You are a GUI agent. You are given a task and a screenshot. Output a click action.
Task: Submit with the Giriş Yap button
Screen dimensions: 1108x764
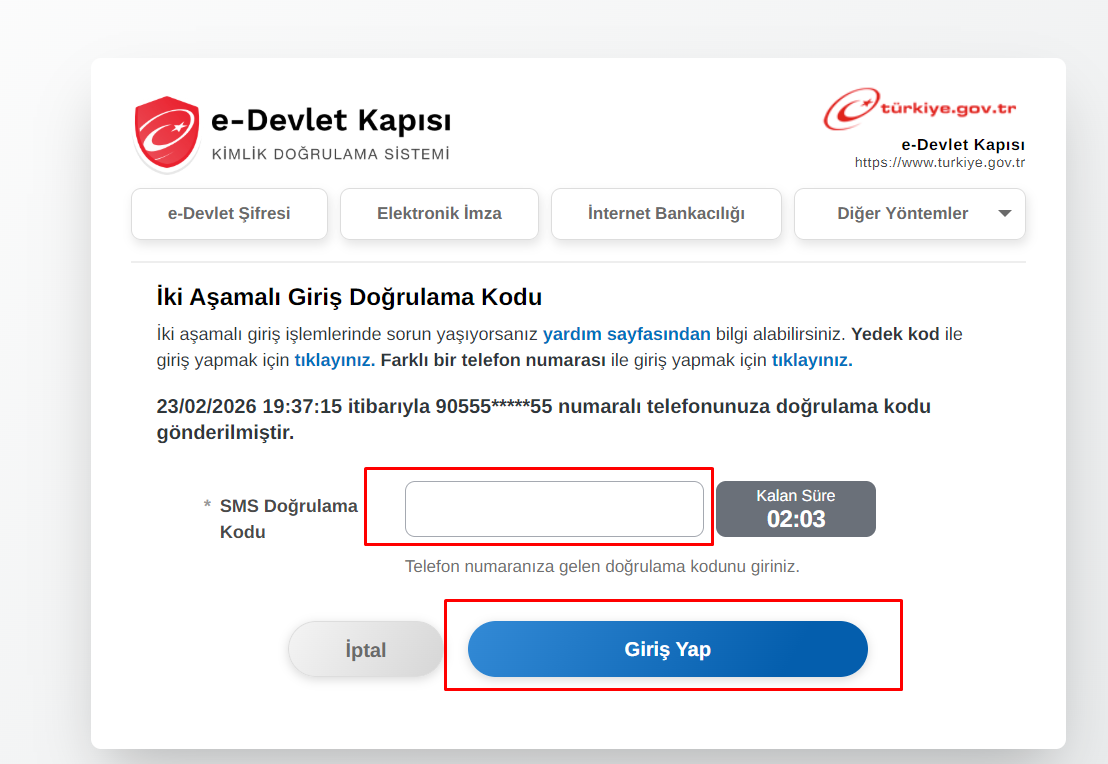coord(667,649)
